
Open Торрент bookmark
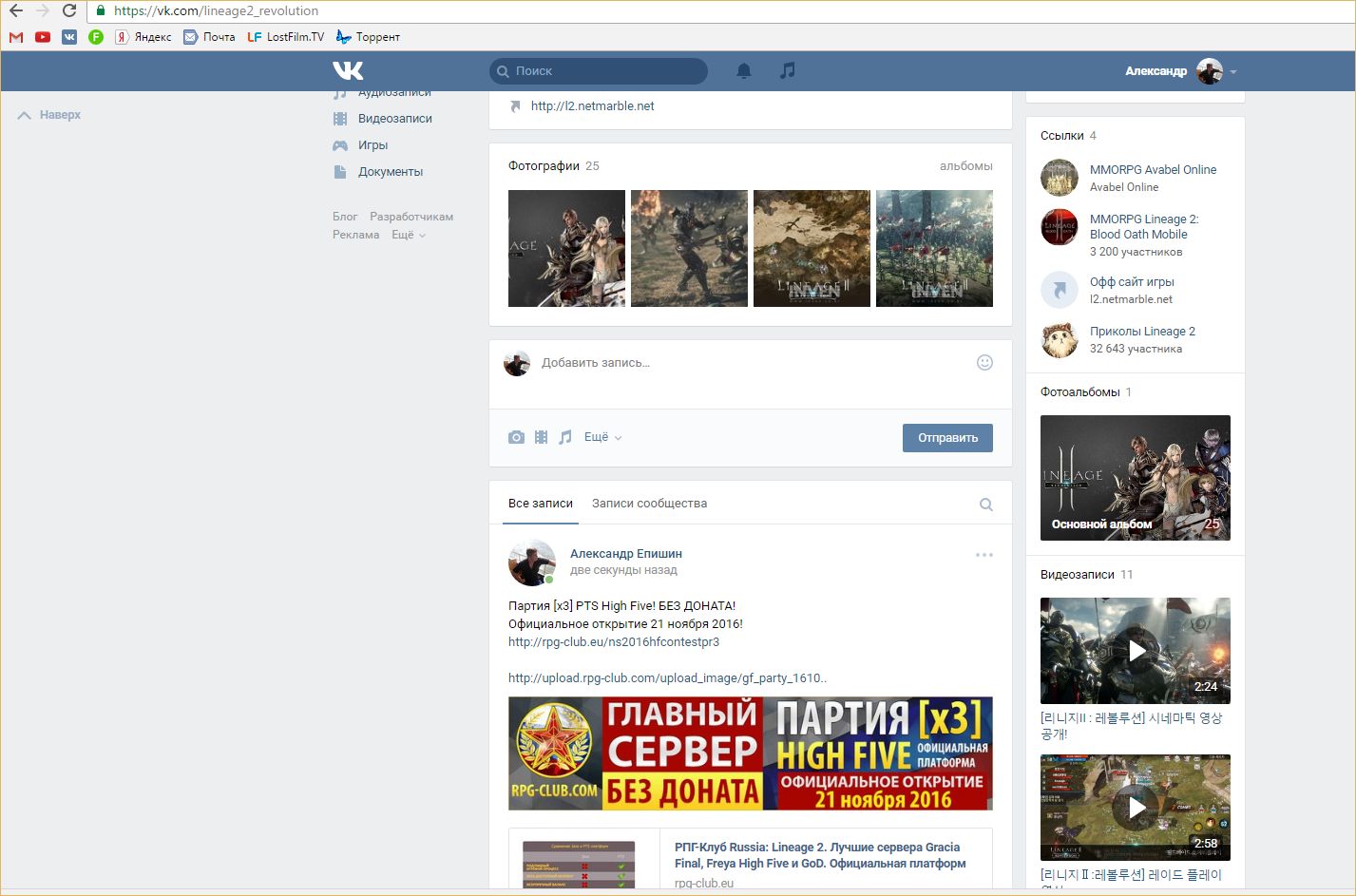tap(368, 37)
